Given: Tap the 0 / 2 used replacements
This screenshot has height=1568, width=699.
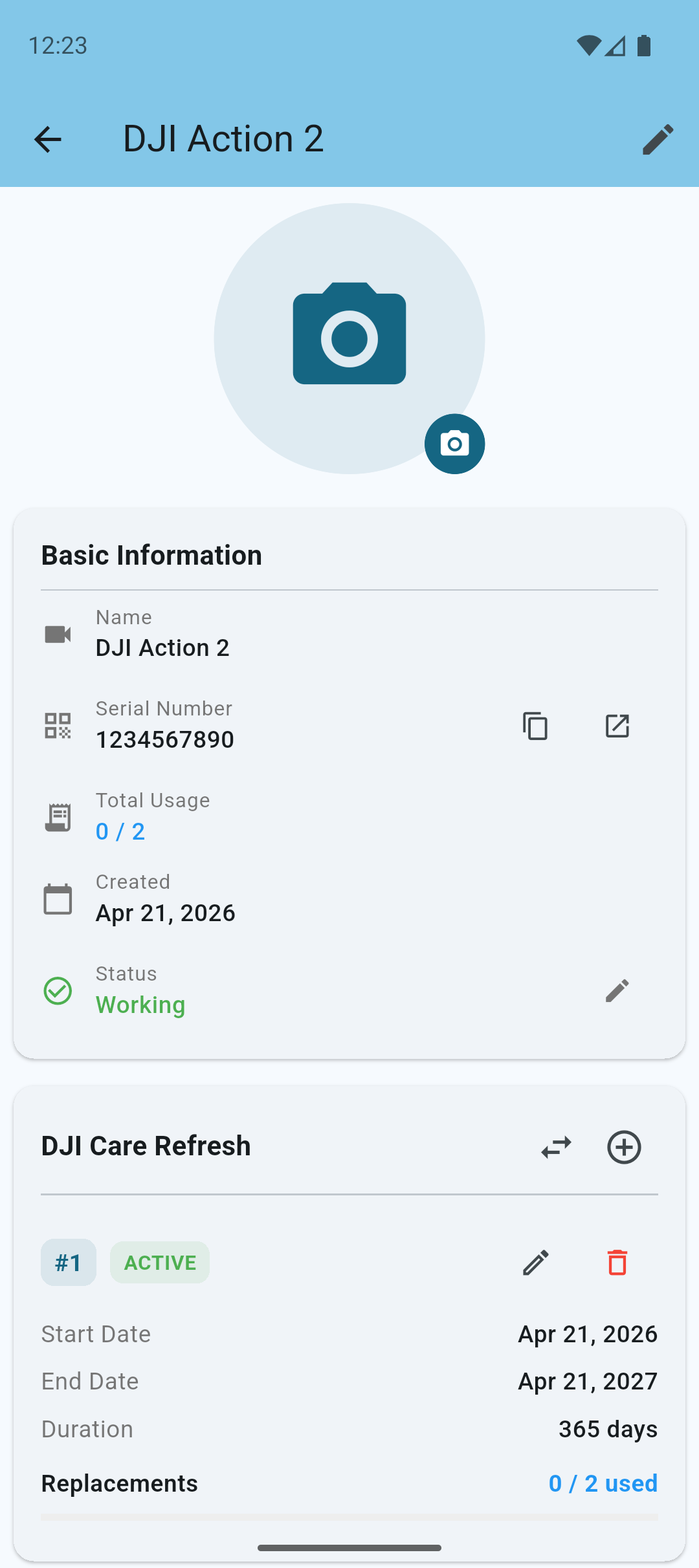Looking at the screenshot, I should [603, 1483].
